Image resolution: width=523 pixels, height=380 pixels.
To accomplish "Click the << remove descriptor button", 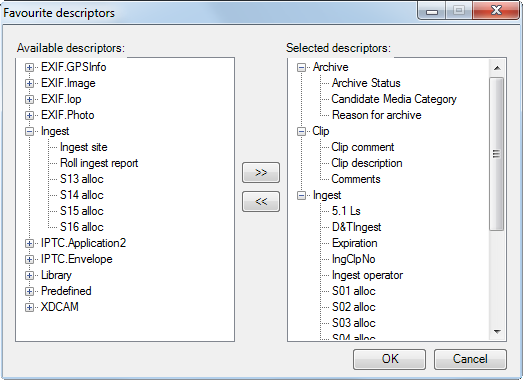I will [x=261, y=202].
